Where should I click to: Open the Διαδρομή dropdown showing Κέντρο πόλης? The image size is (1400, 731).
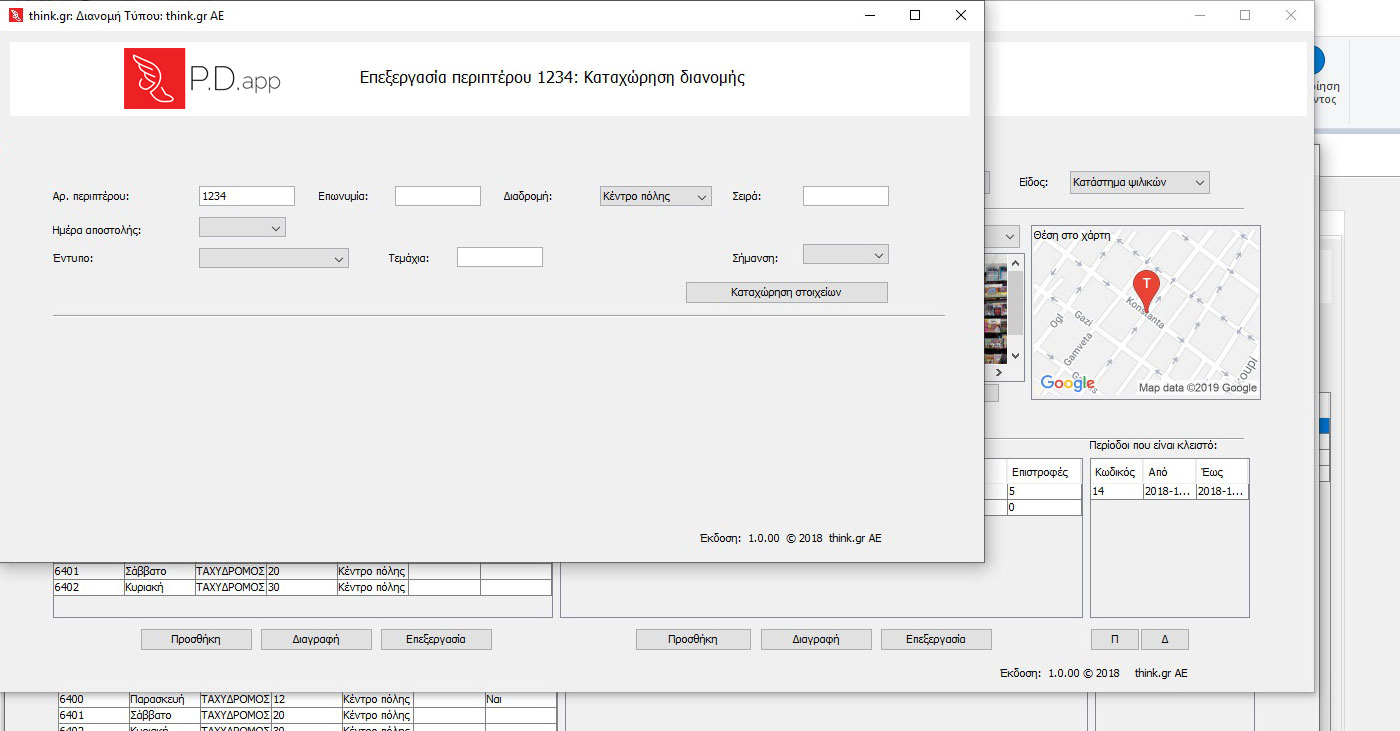[x=655, y=197]
